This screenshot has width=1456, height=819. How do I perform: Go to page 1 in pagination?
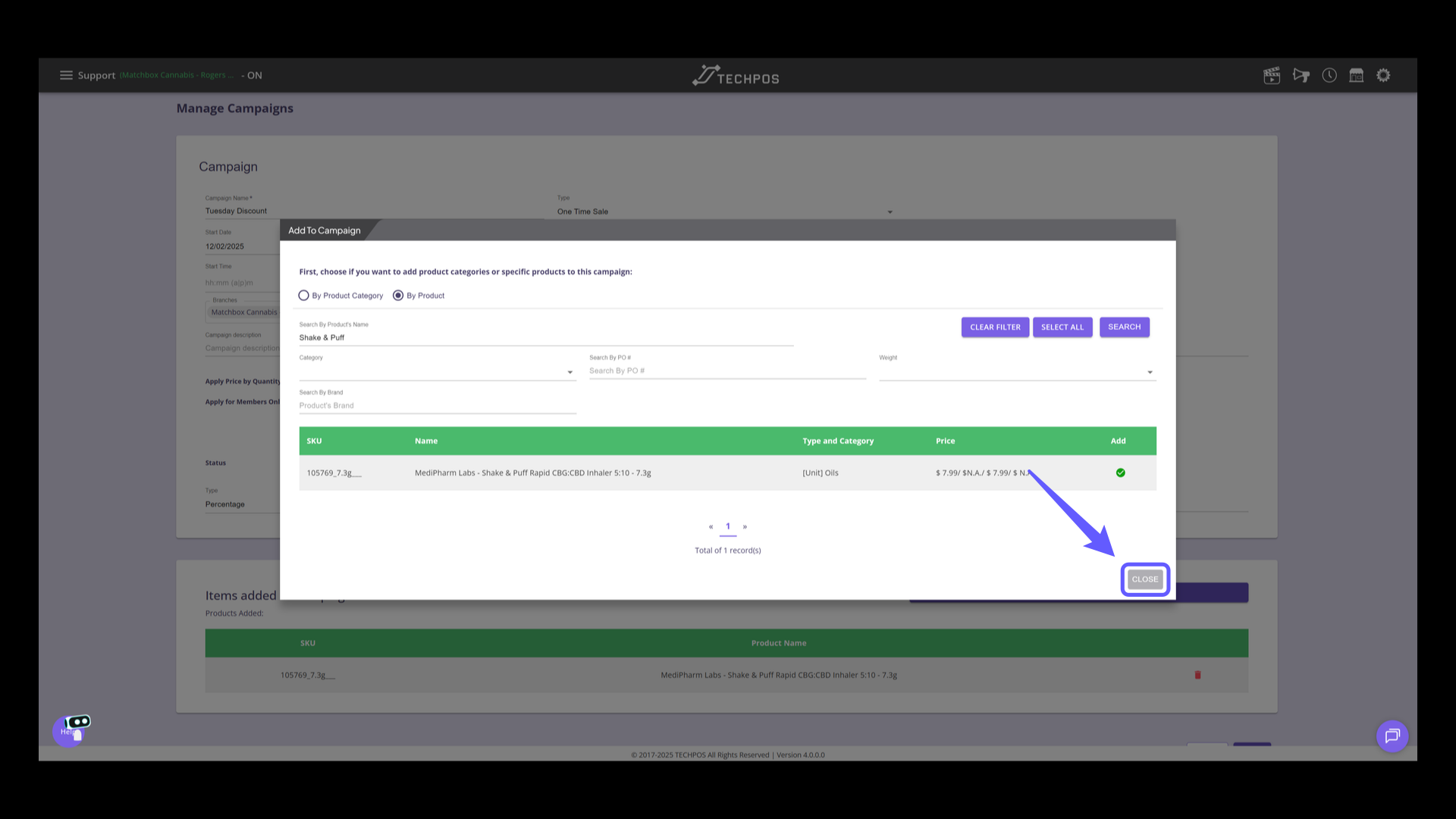point(728,526)
